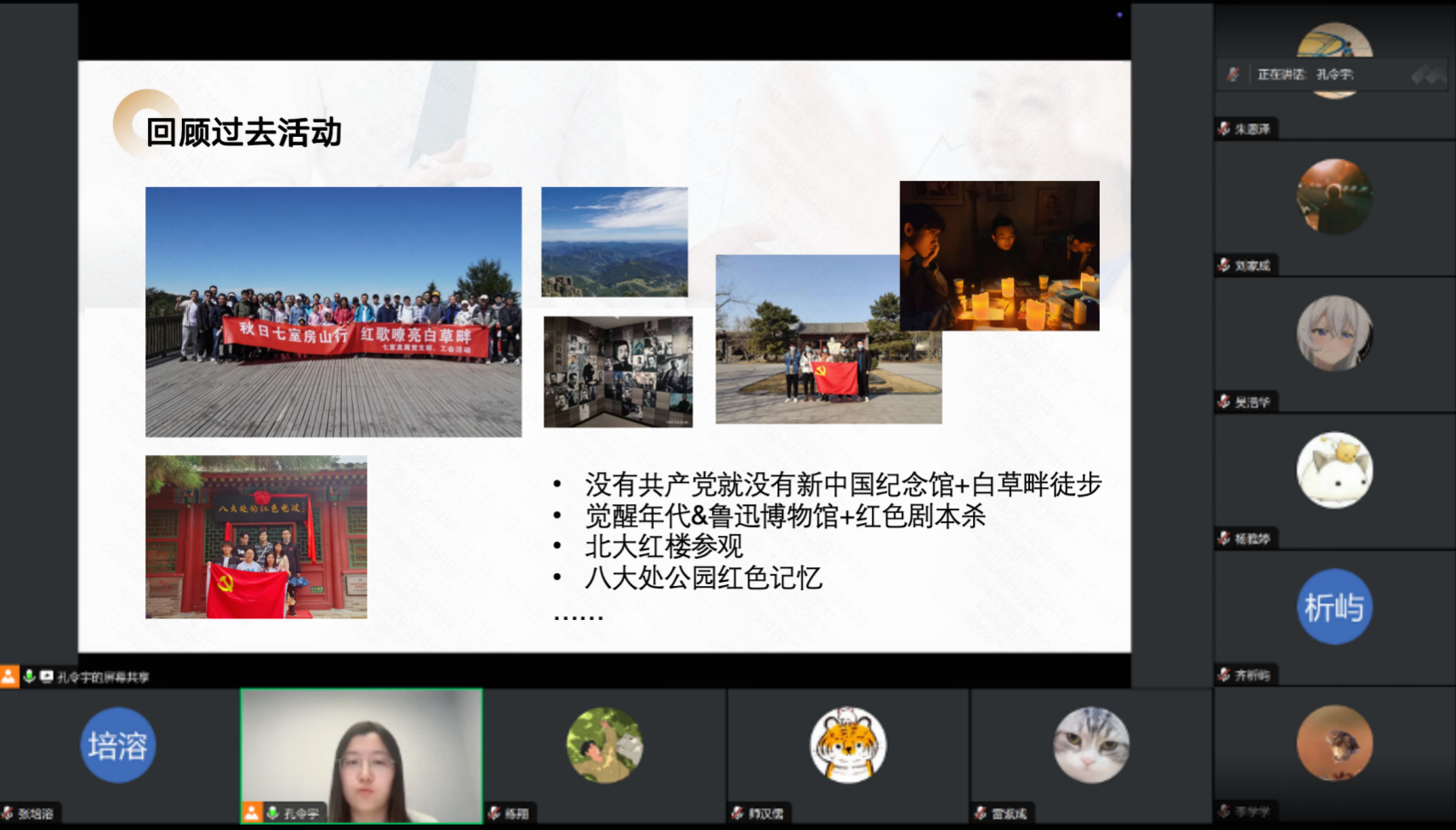Select the blue 析屿 avatar tile
Viewport: 1456px width, 830px height.
1334,607
